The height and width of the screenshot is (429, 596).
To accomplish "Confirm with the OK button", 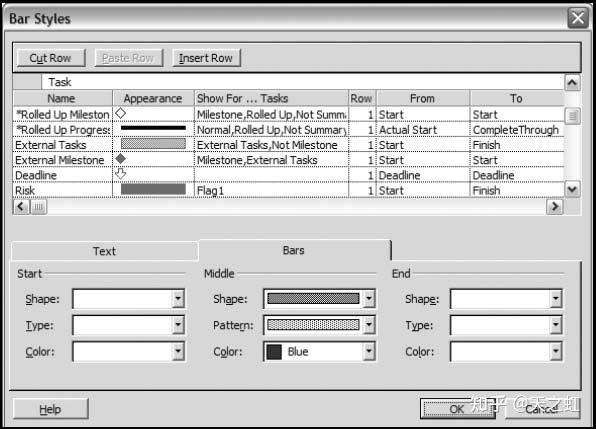I will click(457, 409).
